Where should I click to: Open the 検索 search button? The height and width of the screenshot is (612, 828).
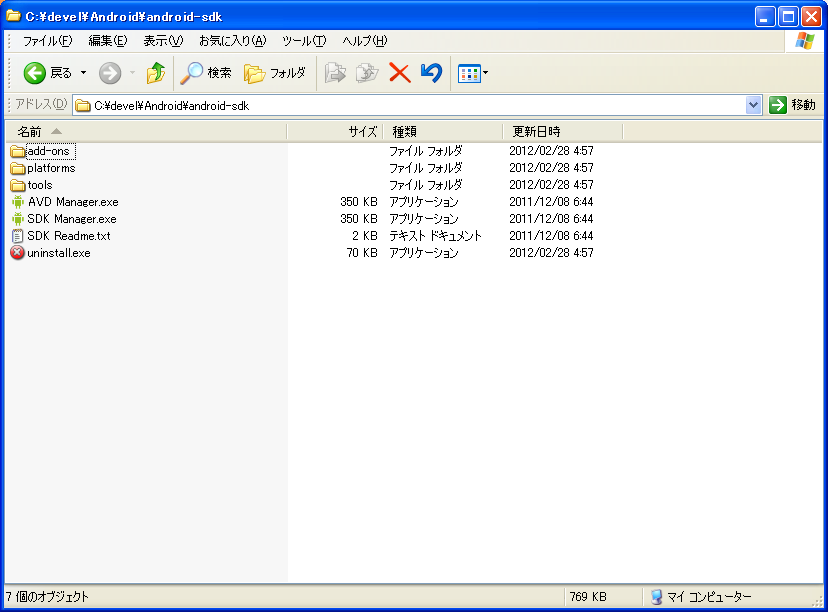pyautogui.click(x=206, y=73)
